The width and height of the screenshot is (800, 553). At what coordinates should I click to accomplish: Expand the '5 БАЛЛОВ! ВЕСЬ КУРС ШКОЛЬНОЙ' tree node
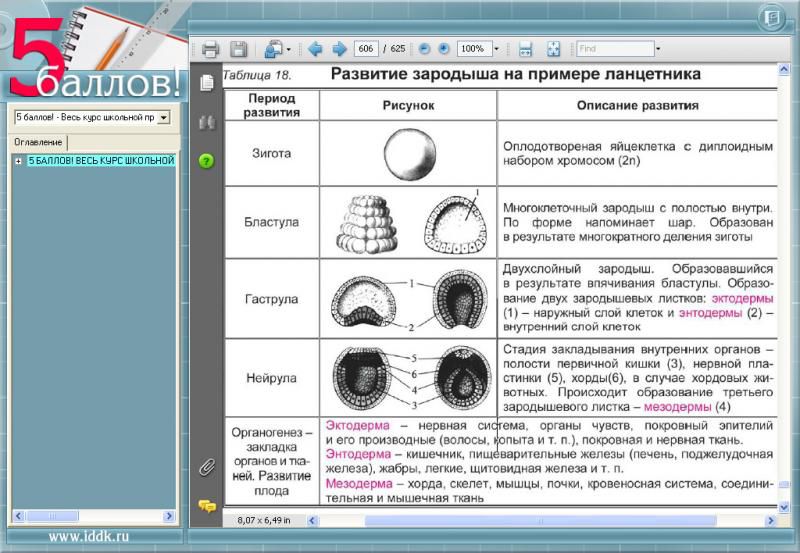tap(19, 160)
